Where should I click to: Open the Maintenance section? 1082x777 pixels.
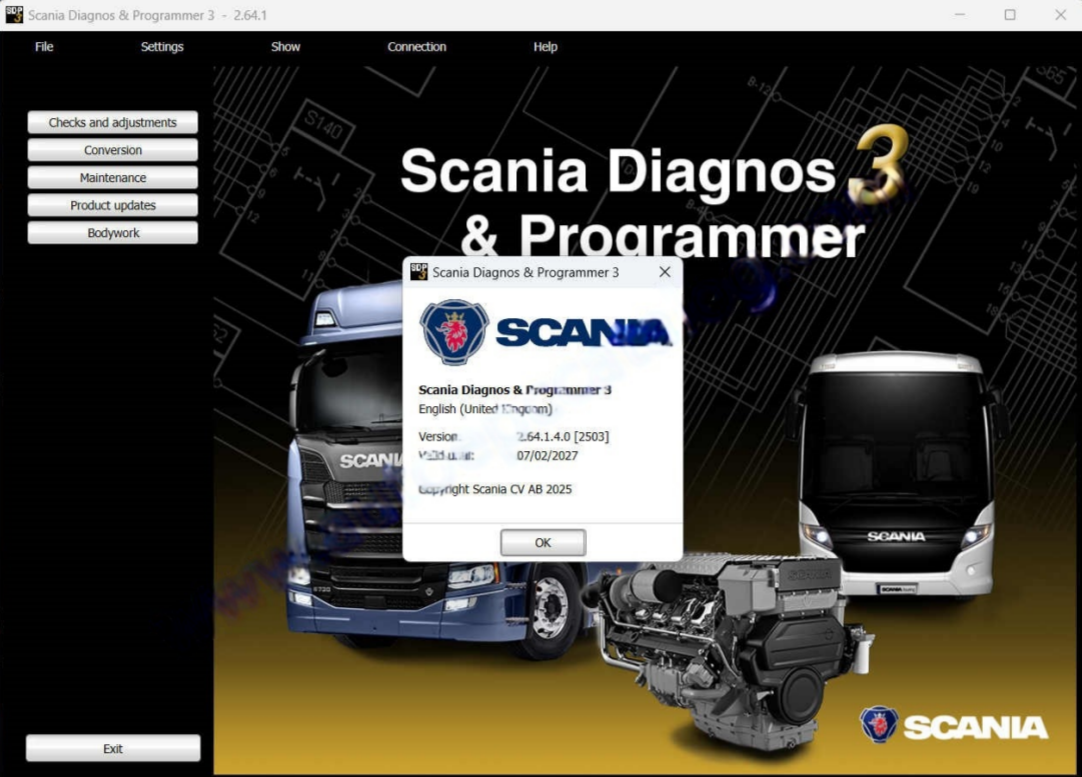coord(112,177)
